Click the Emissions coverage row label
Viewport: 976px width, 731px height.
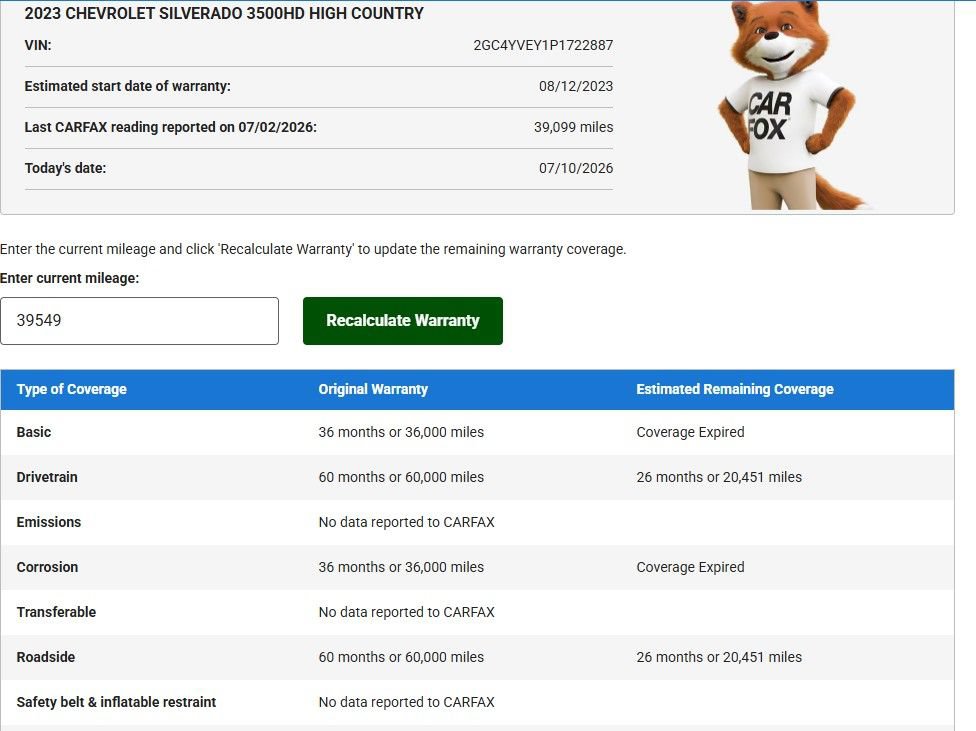[49, 522]
